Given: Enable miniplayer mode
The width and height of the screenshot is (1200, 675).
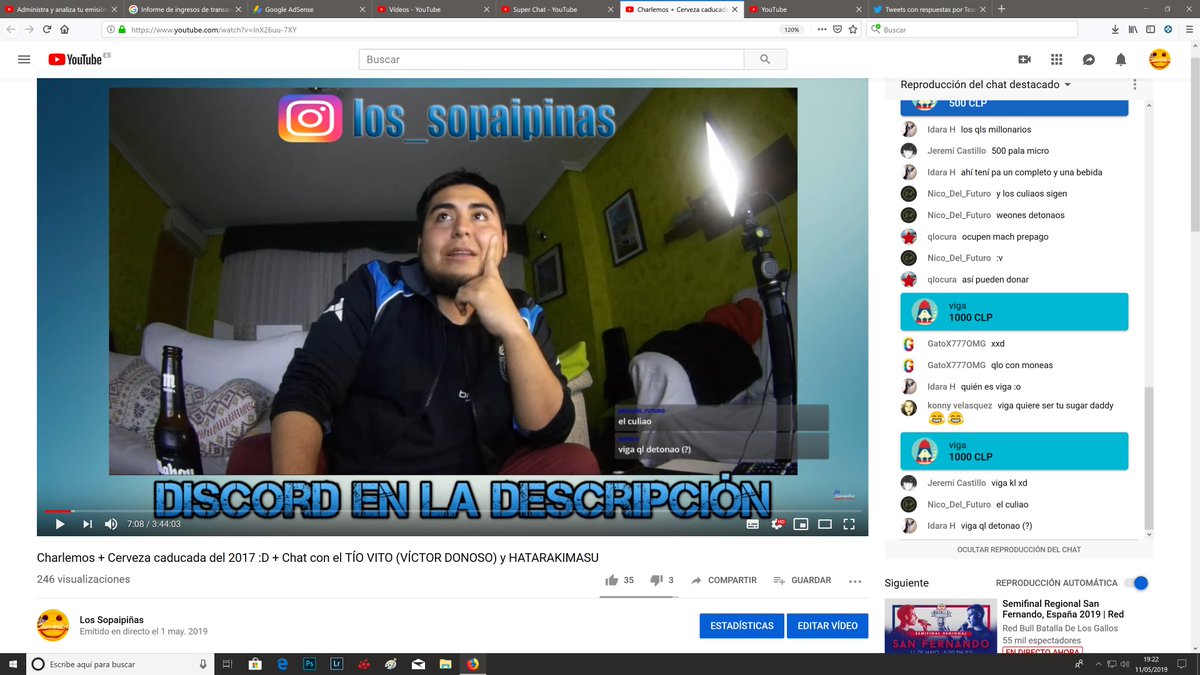Looking at the screenshot, I should [800, 523].
